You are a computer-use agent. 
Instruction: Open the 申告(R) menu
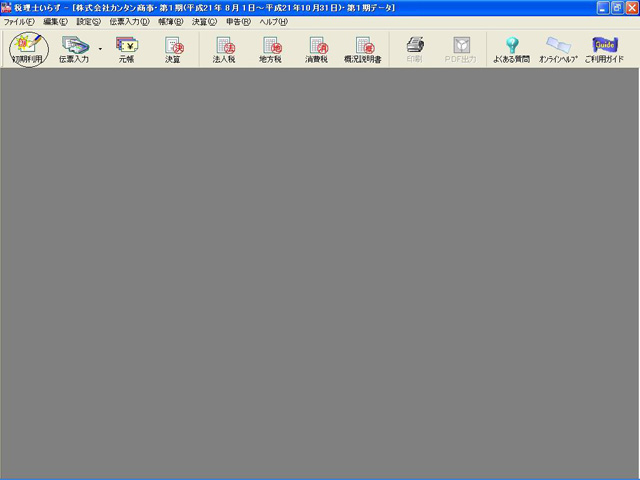pyautogui.click(x=238, y=21)
